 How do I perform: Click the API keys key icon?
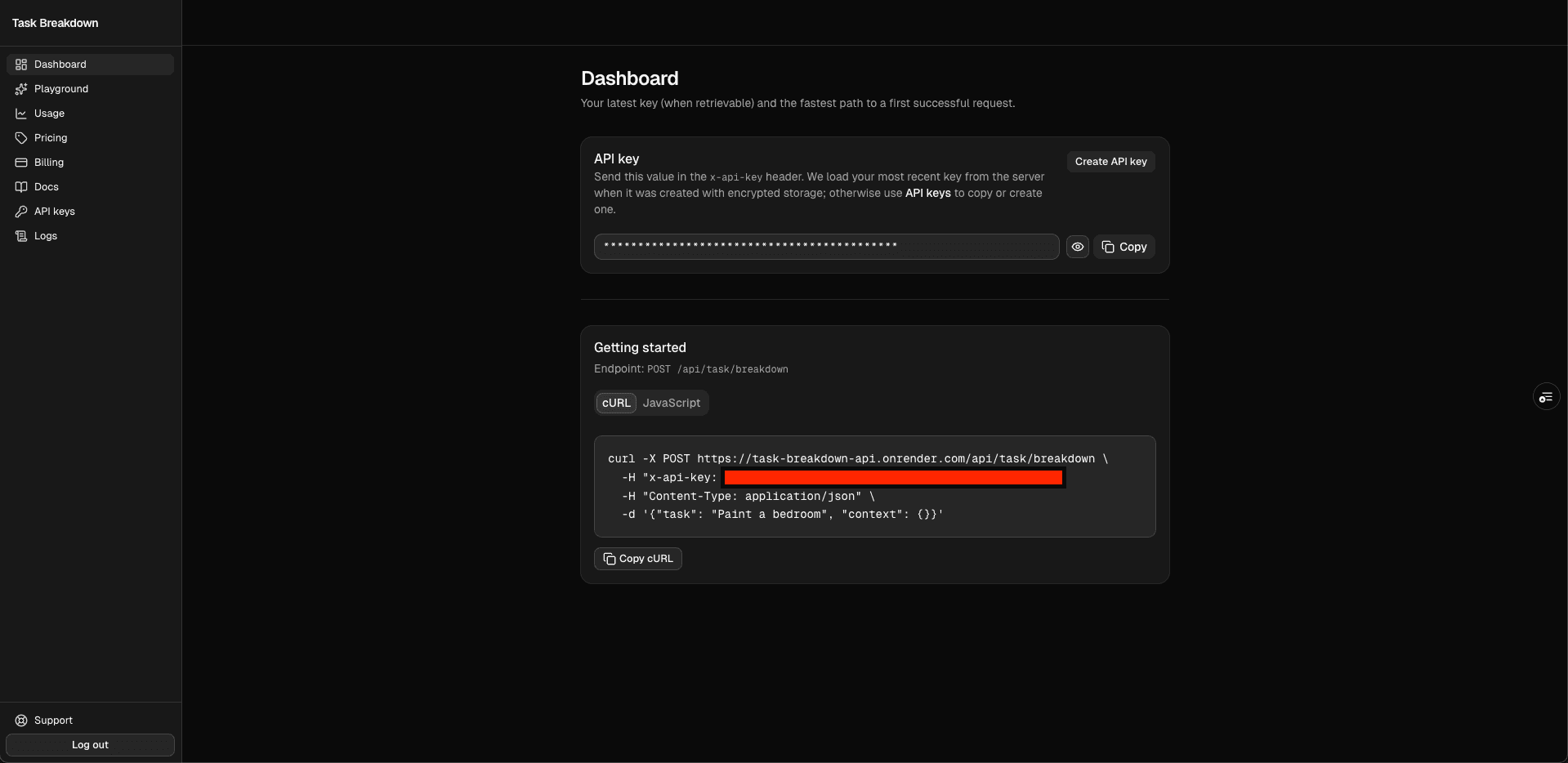21,212
